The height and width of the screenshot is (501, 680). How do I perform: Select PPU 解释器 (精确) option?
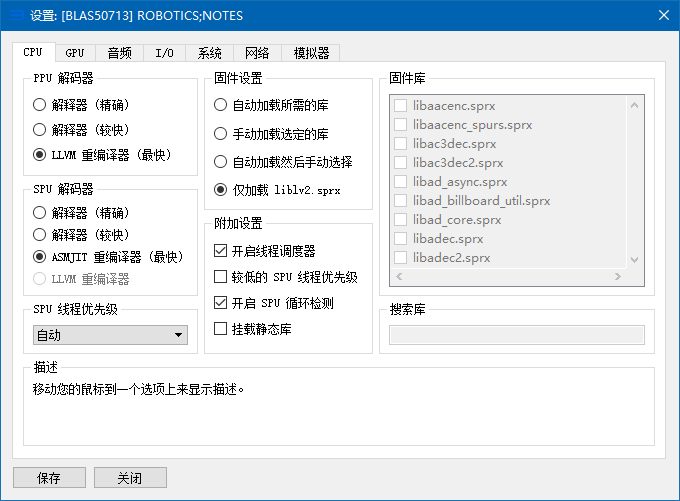pos(39,104)
